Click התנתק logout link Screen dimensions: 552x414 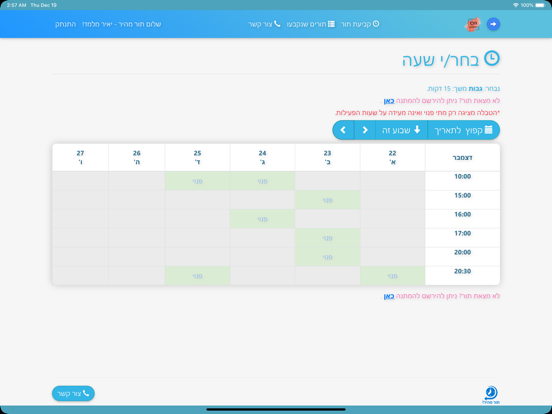tap(65, 24)
